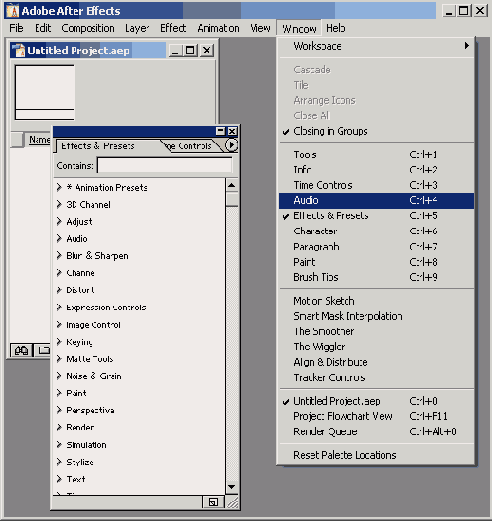Expand the Blur & Sharpen category
Viewport: 492px width, 521px height.
coord(59,256)
